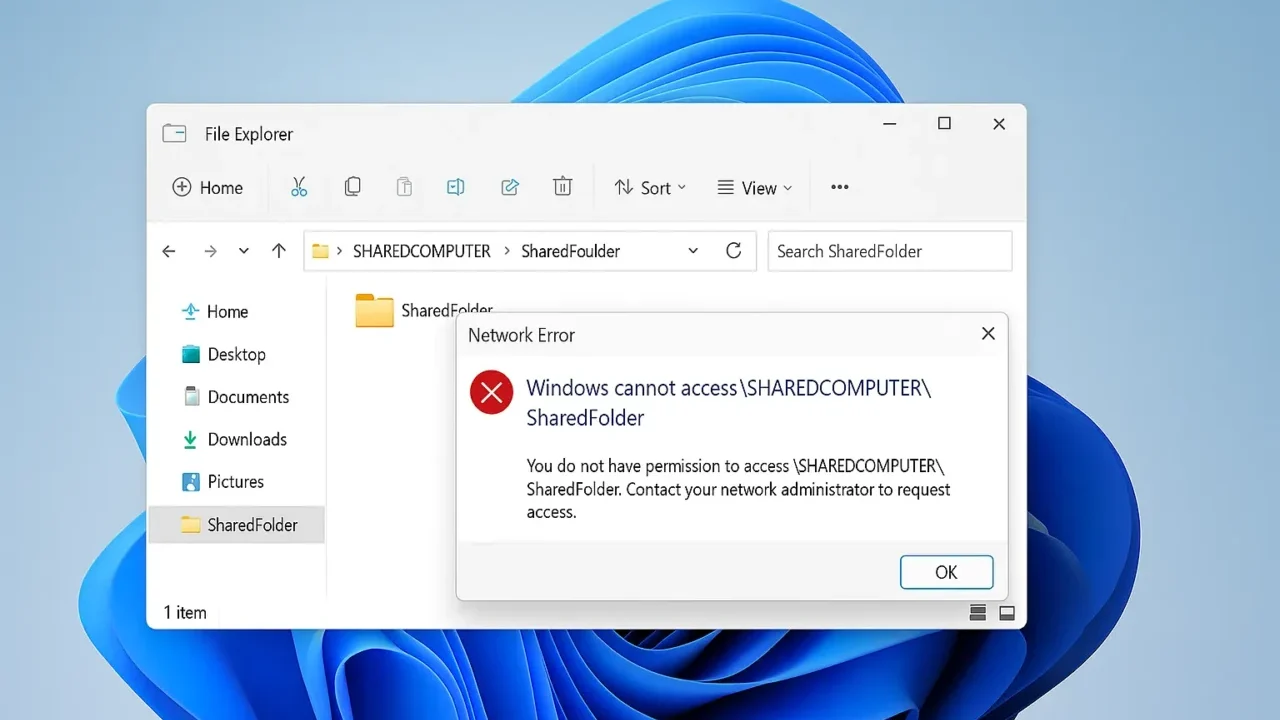Click SHAREDCOMPUTER in the address bar
Screen dimensions: 1280x720
point(422,251)
